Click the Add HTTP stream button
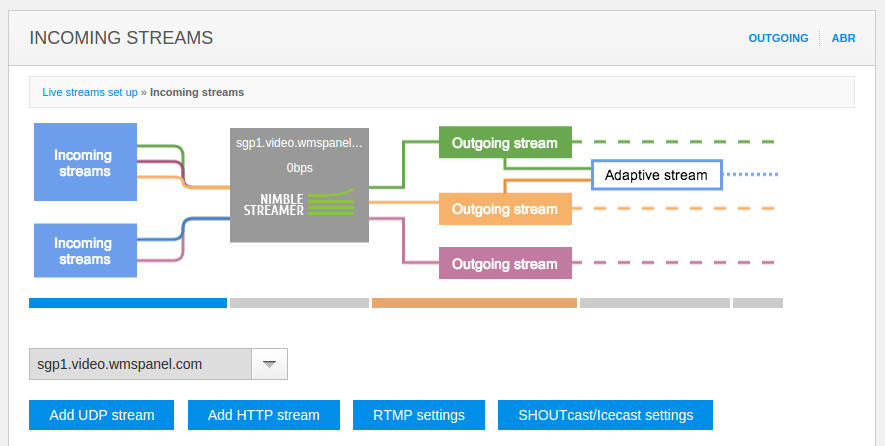Image resolution: width=885 pixels, height=446 pixels. point(264,415)
